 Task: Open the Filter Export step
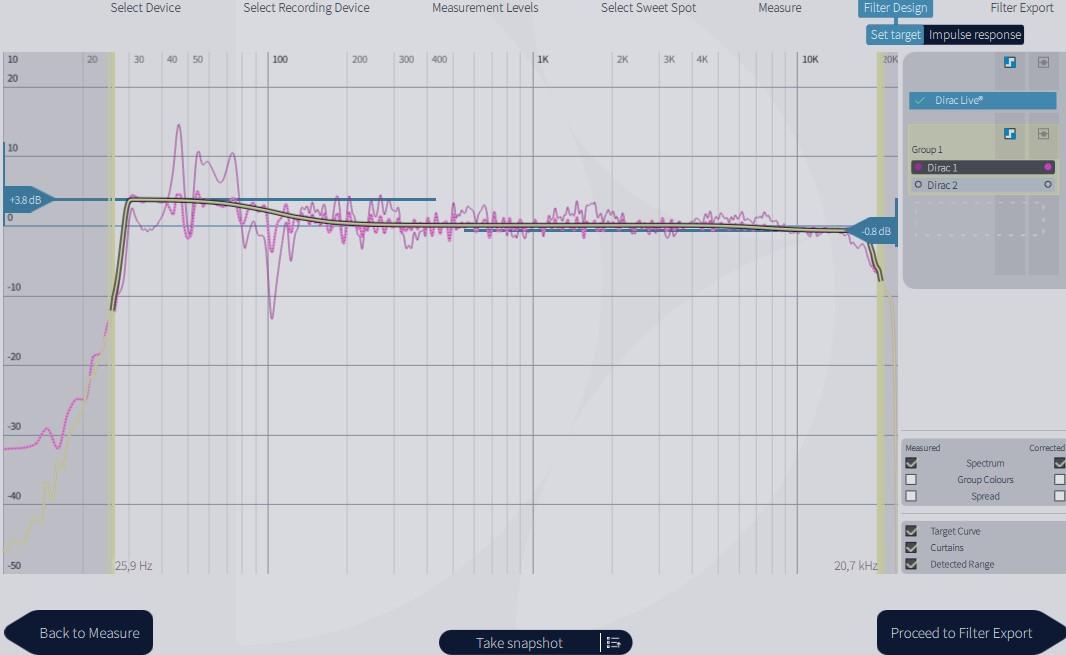(x=1021, y=8)
